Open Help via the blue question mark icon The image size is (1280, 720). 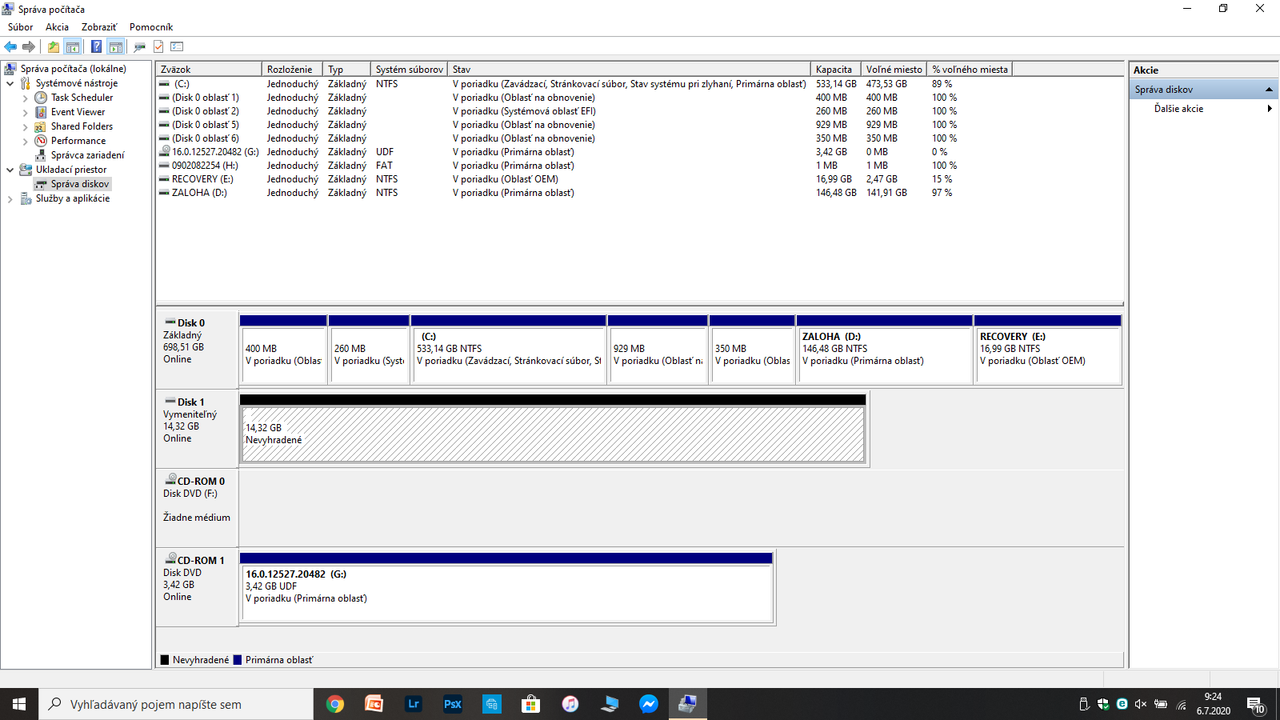click(x=96, y=47)
